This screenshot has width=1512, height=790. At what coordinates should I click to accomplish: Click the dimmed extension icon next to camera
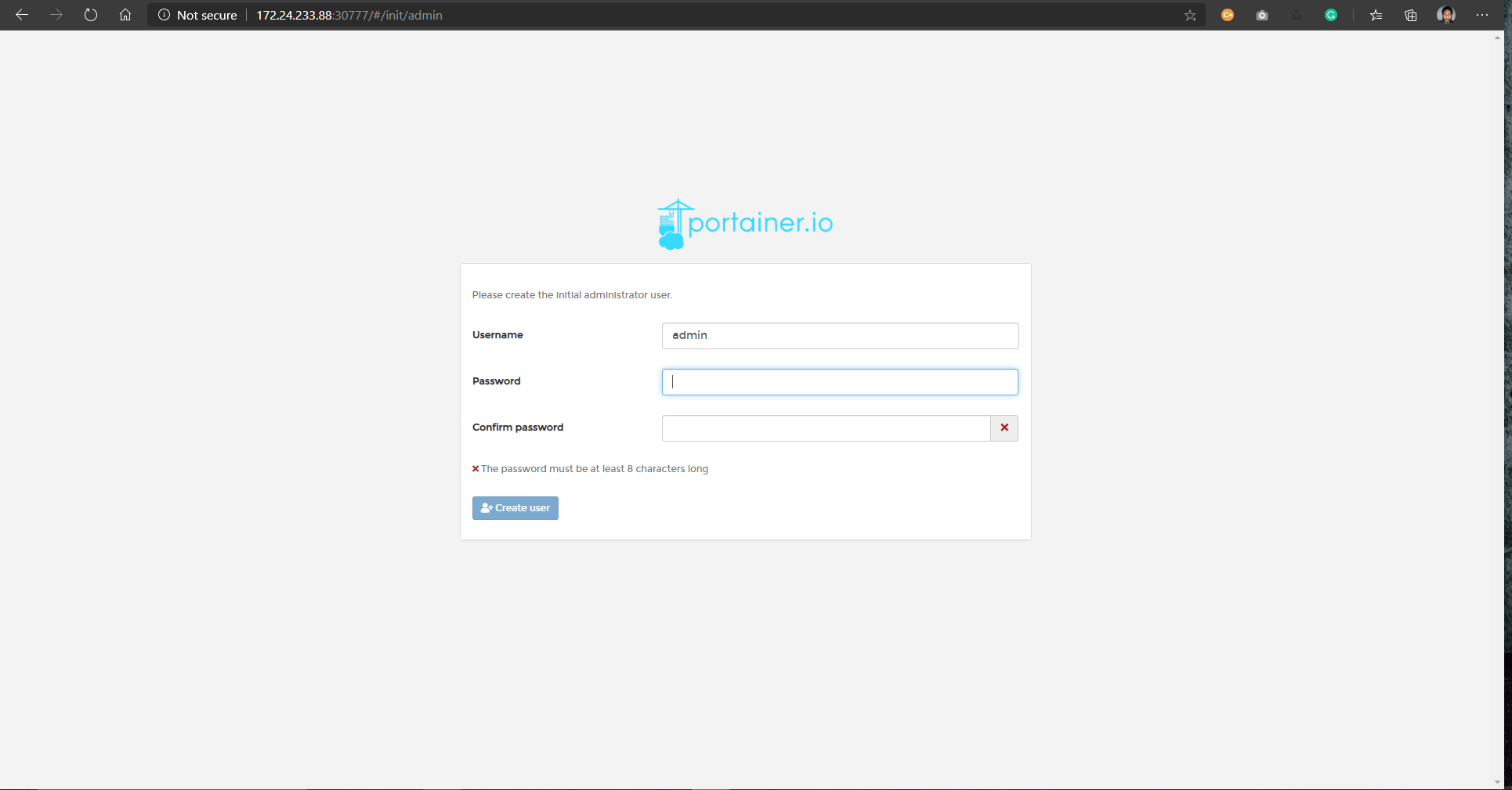click(1297, 15)
